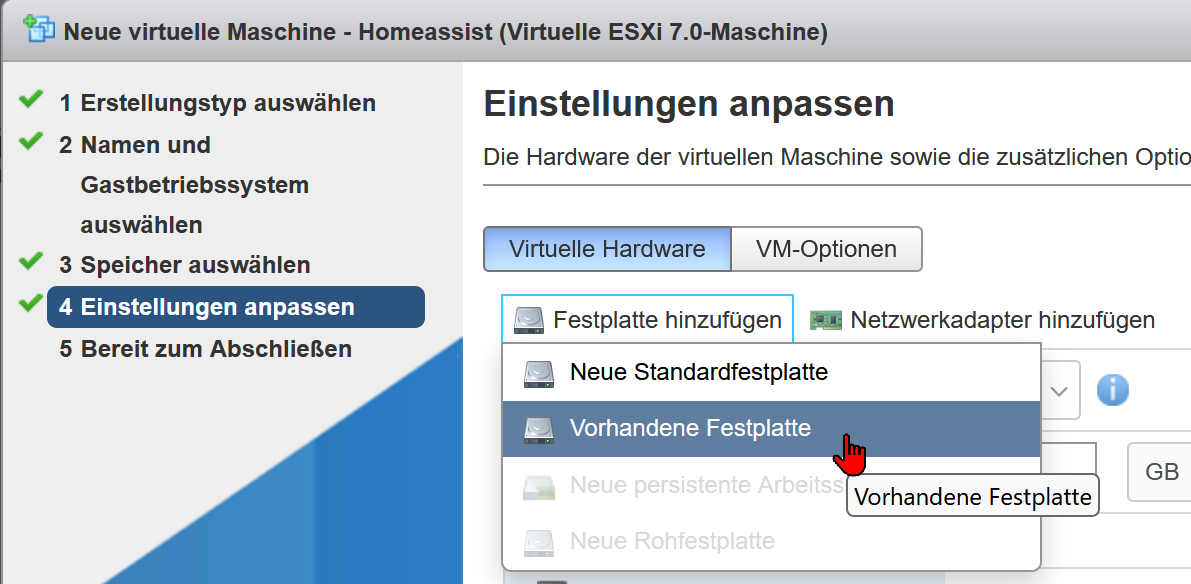The image size is (1191, 584).
Task: Click the disk icon beside Neue Standardfestplatte
Action: 538,374
